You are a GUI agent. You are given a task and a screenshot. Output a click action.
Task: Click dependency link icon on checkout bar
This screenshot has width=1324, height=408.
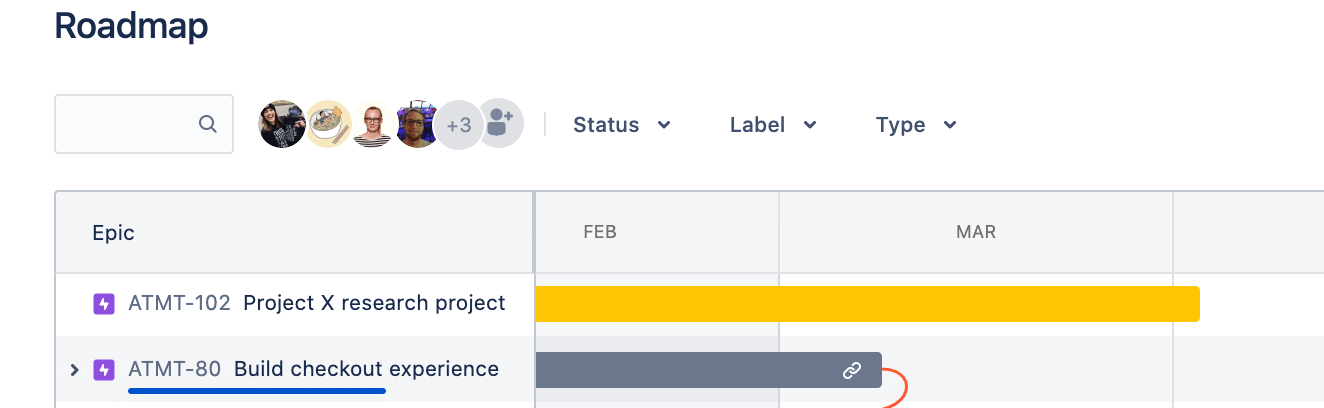pyautogui.click(x=852, y=370)
